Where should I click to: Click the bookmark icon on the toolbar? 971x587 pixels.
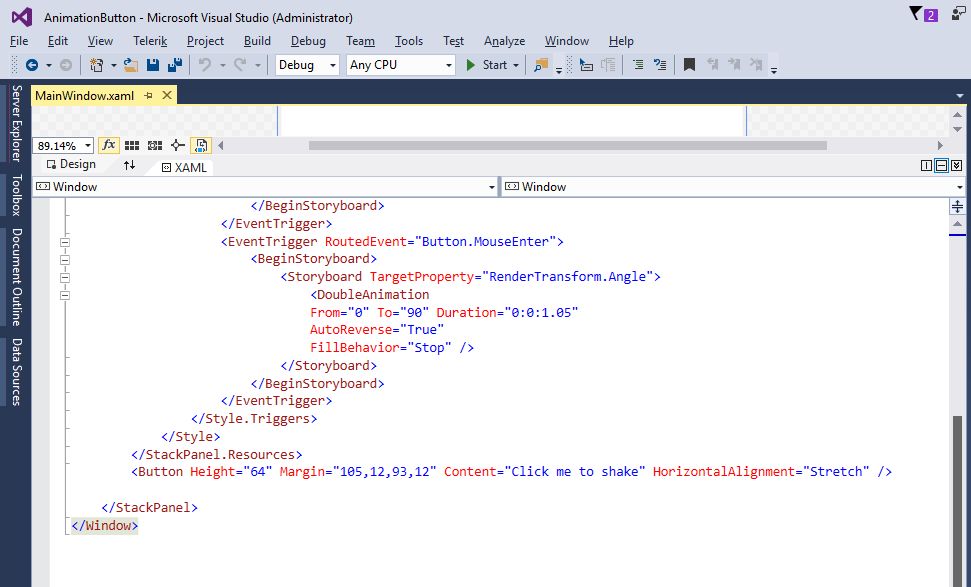pos(689,65)
